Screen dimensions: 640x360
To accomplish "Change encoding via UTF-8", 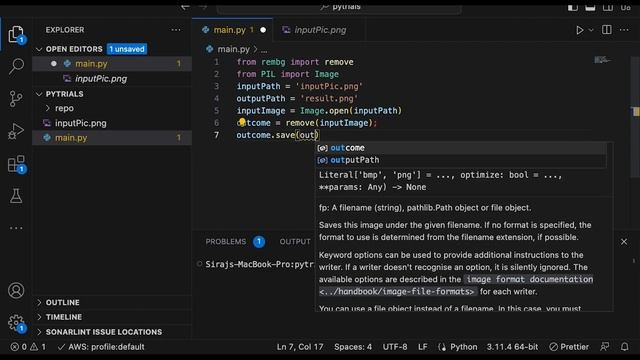I will pyautogui.click(x=395, y=347).
